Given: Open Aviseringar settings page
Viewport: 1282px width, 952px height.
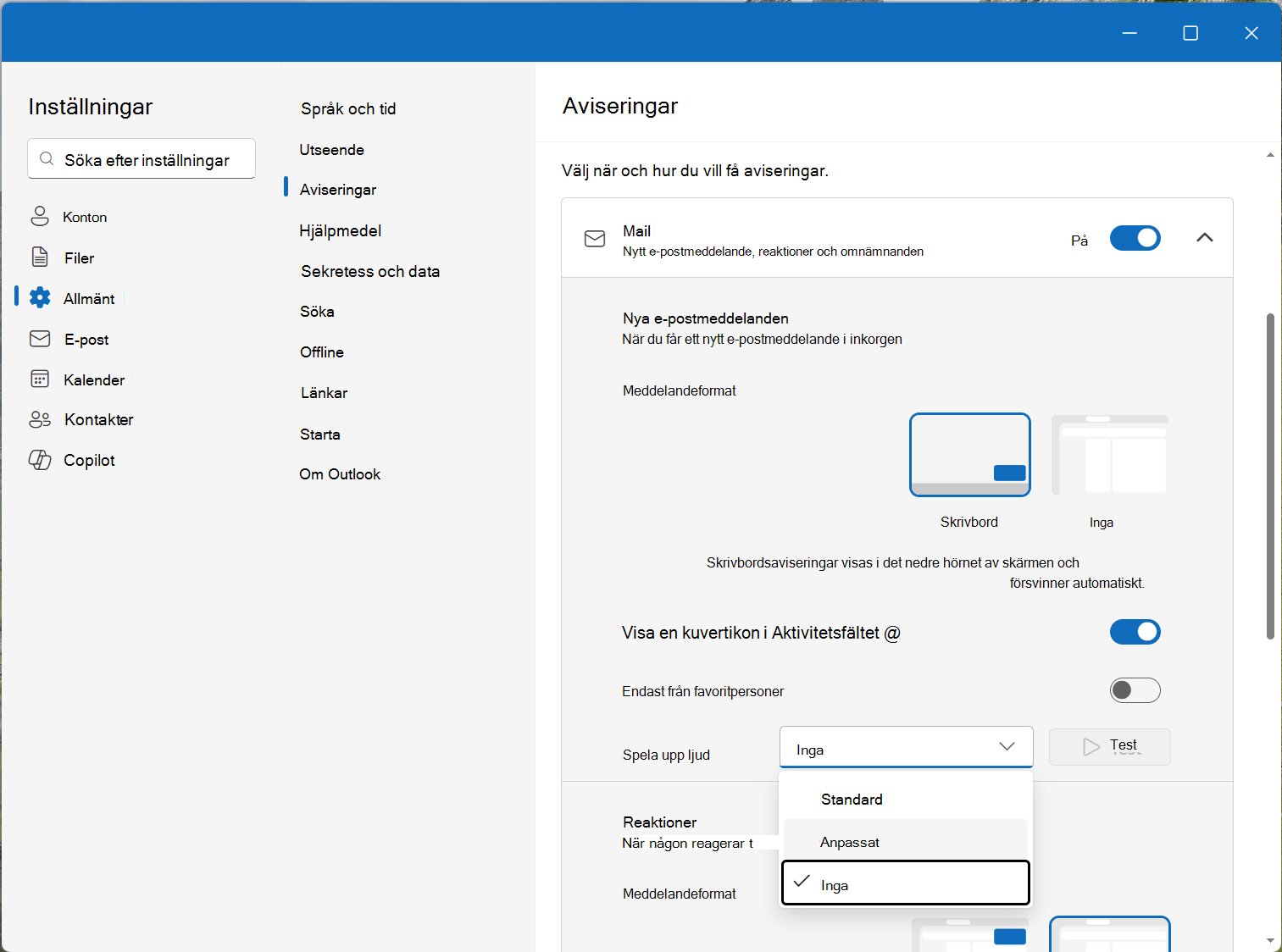Looking at the screenshot, I should pos(338,190).
